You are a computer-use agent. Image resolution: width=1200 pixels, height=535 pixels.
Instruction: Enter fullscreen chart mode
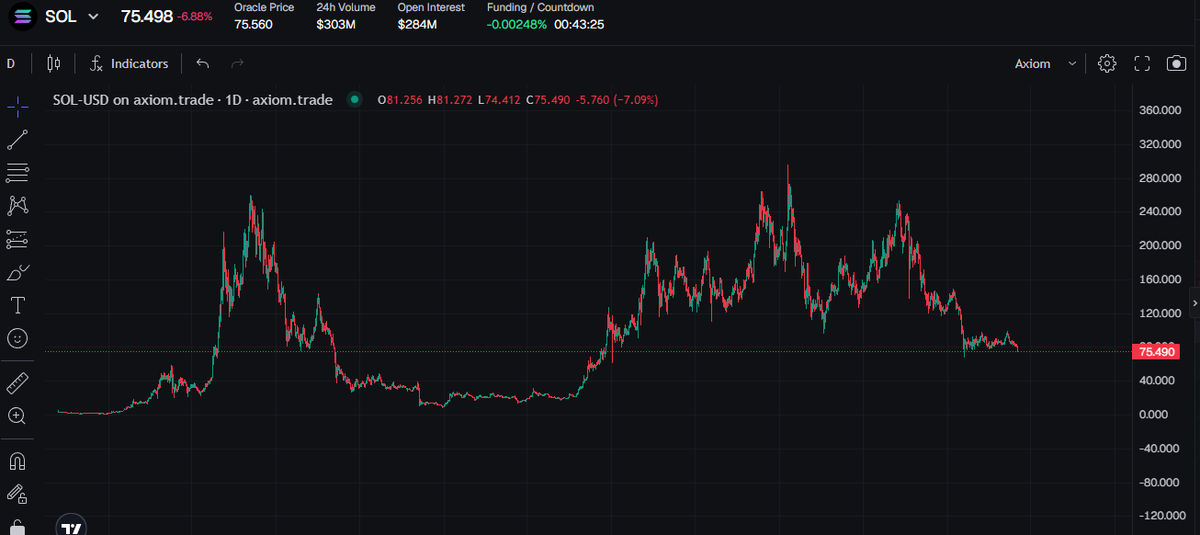[x=1142, y=63]
